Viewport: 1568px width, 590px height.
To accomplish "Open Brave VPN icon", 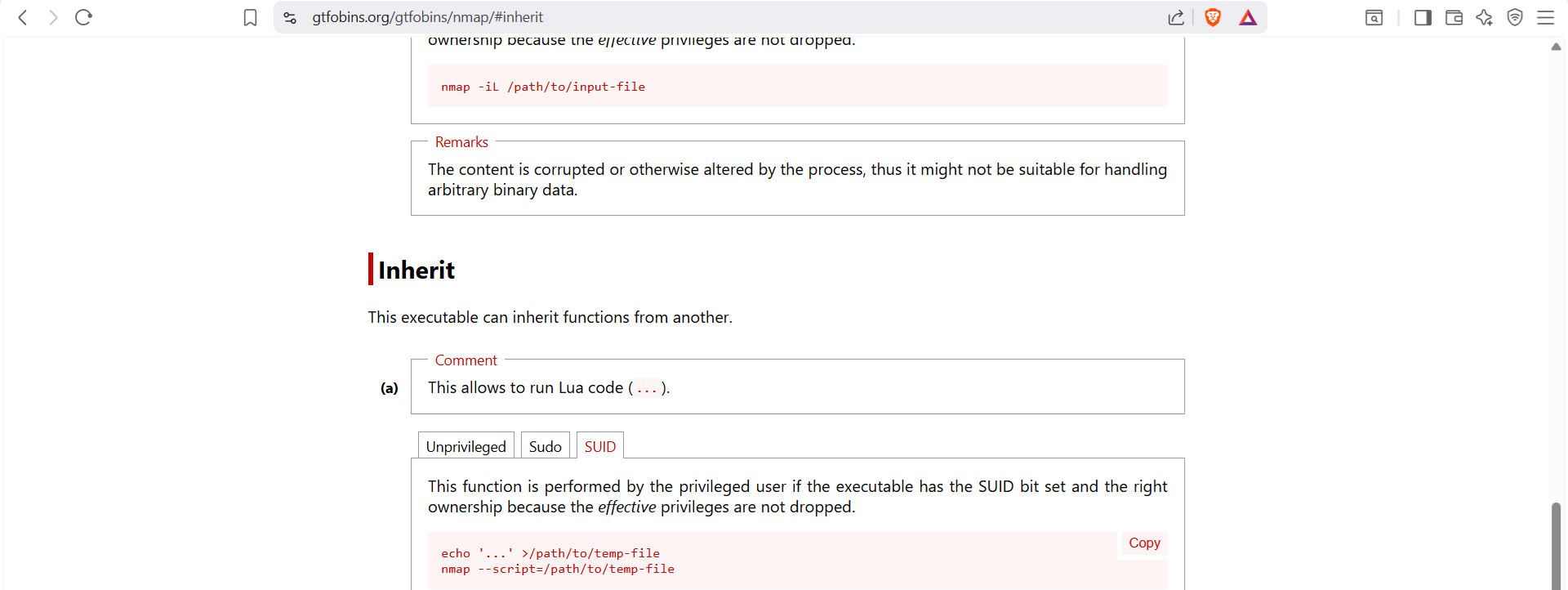I will pyautogui.click(x=1515, y=17).
